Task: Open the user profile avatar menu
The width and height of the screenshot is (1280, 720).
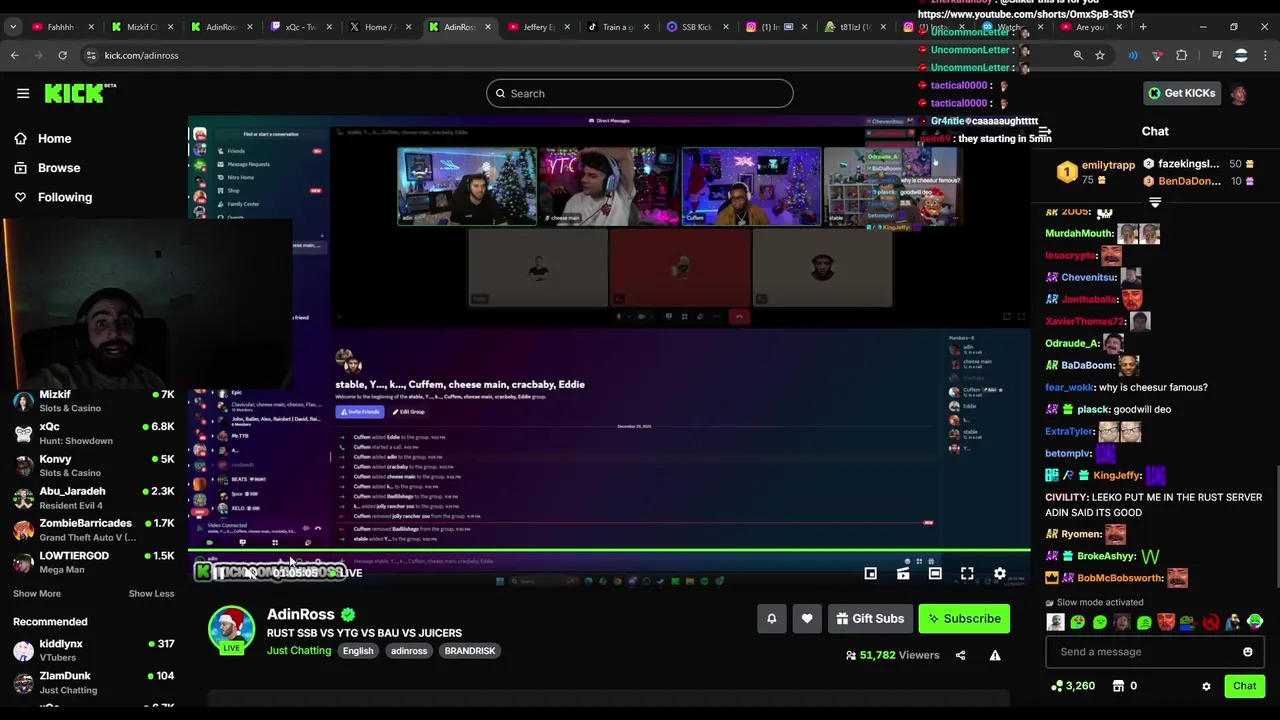Action: tap(1239, 94)
